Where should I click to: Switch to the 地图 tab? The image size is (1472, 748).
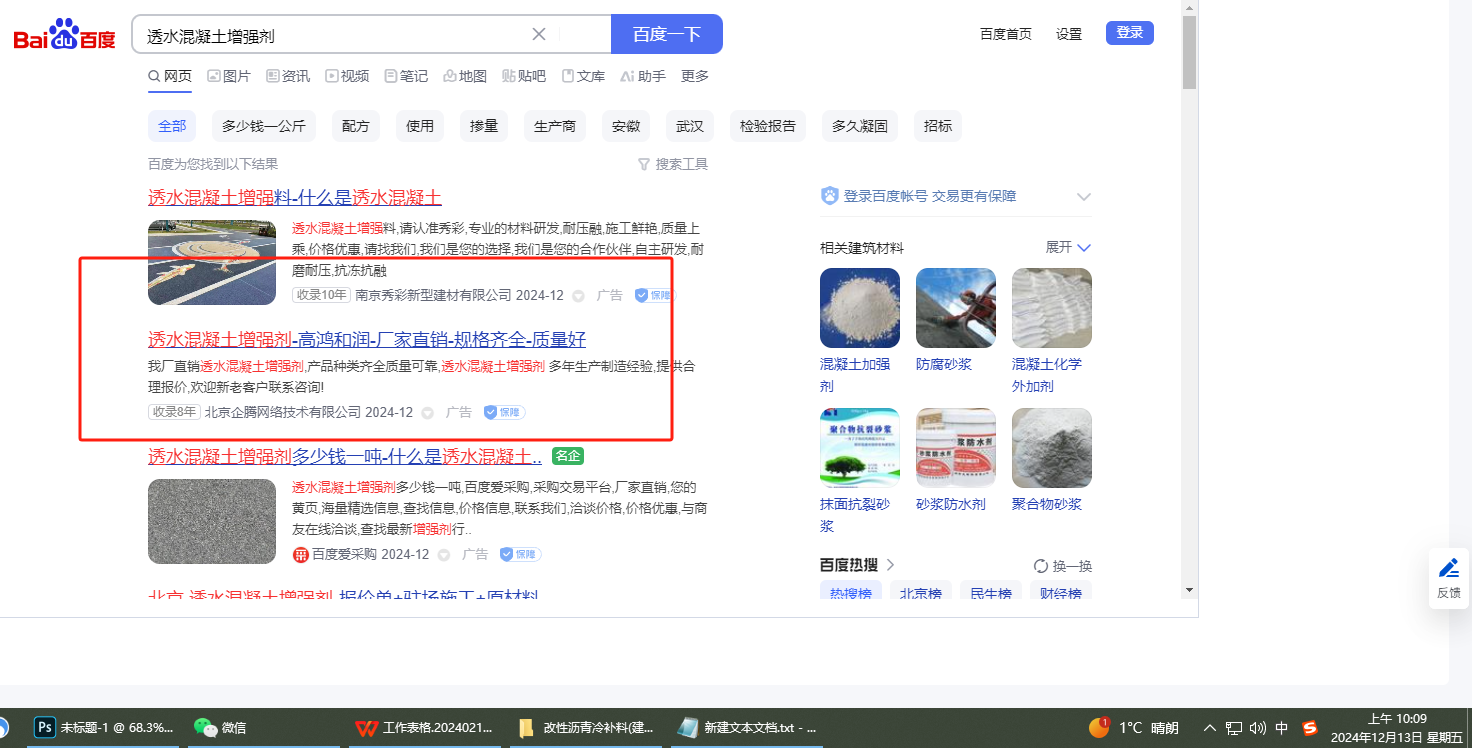(x=465, y=76)
